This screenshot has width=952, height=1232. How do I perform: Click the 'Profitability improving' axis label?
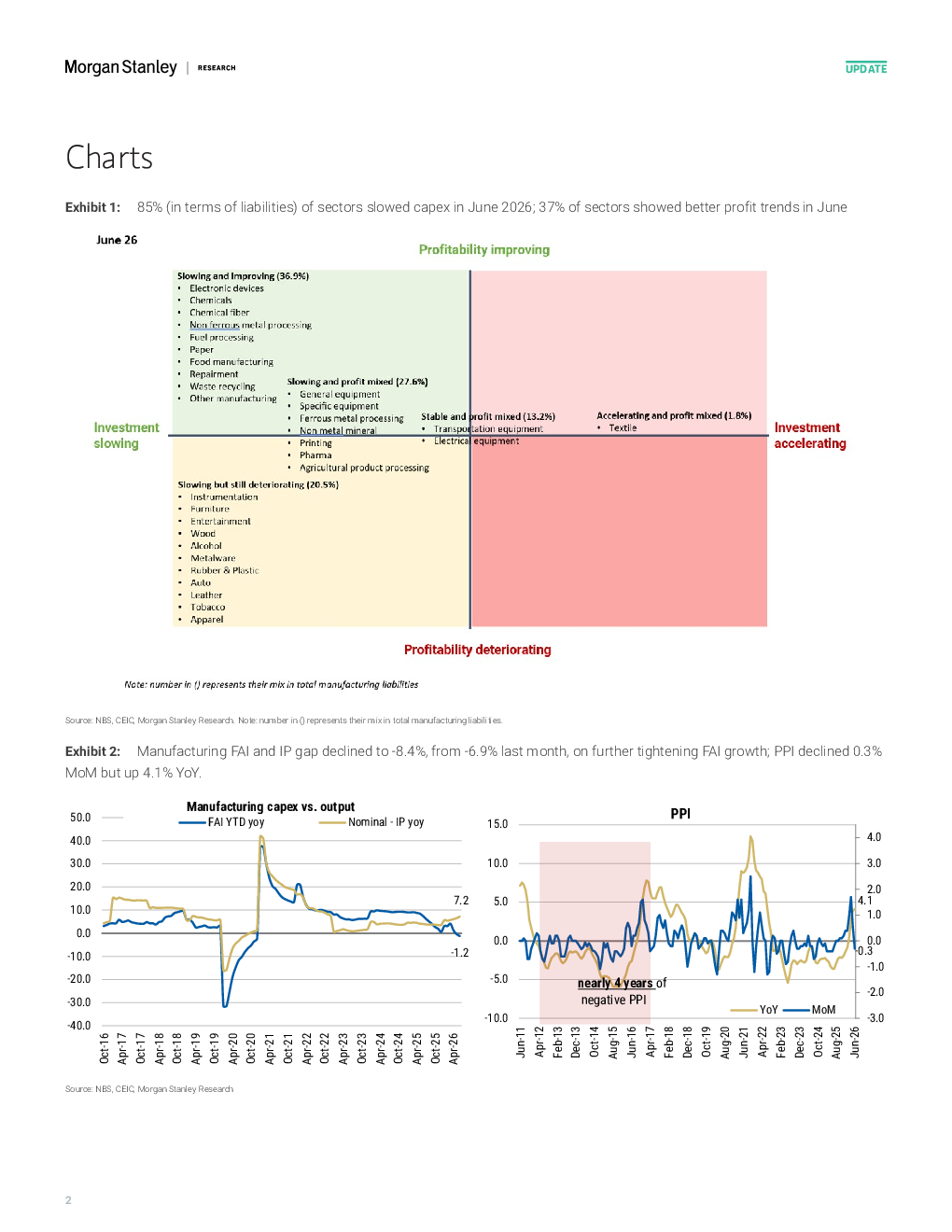tap(484, 250)
